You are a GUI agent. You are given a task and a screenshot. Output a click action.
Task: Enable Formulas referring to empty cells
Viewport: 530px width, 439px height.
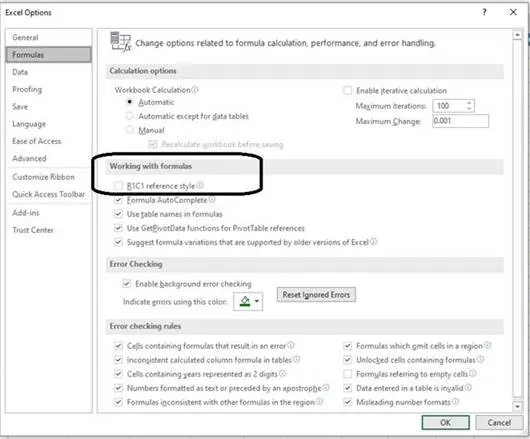click(347, 374)
